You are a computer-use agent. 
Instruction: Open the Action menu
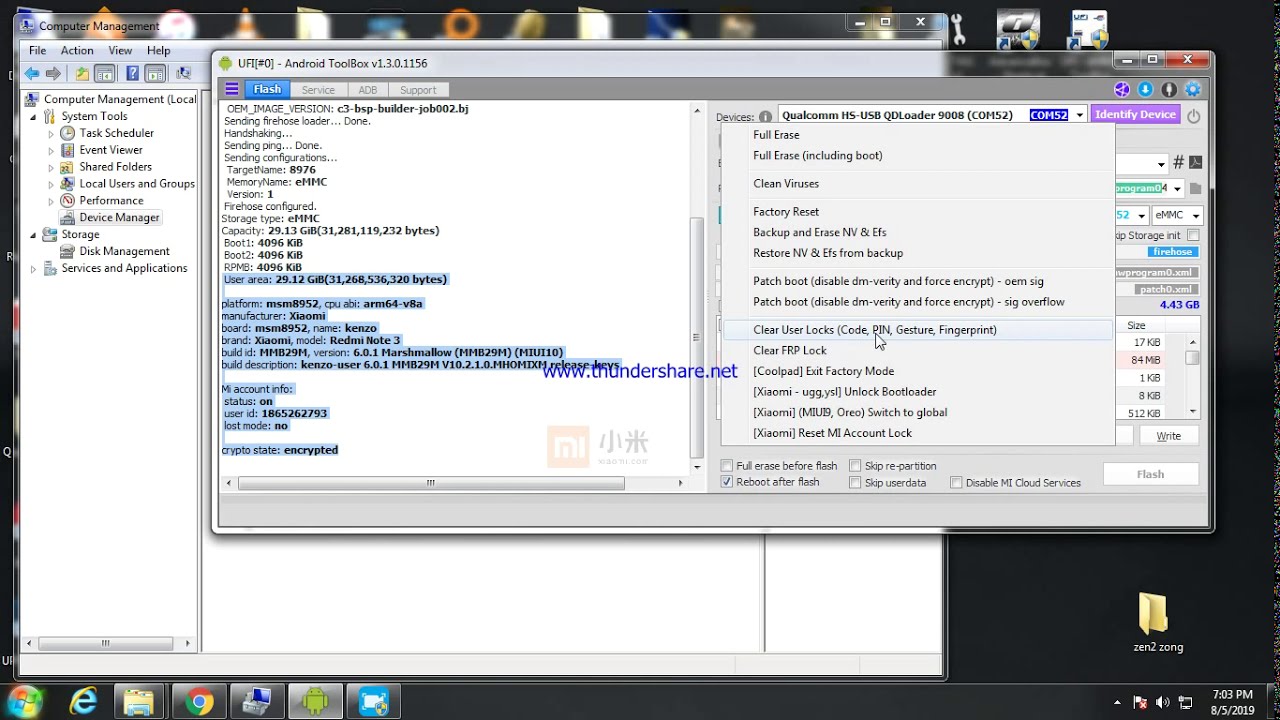tap(77, 50)
